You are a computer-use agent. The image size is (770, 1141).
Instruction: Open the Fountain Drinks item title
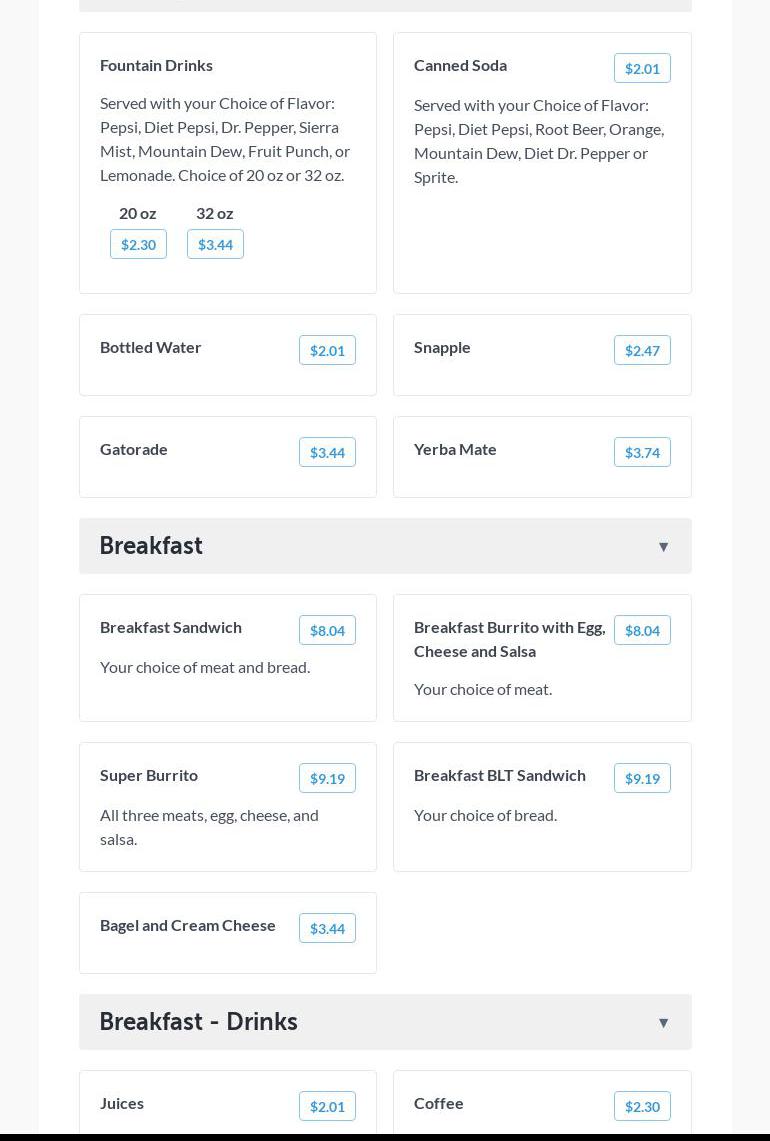click(156, 65)
